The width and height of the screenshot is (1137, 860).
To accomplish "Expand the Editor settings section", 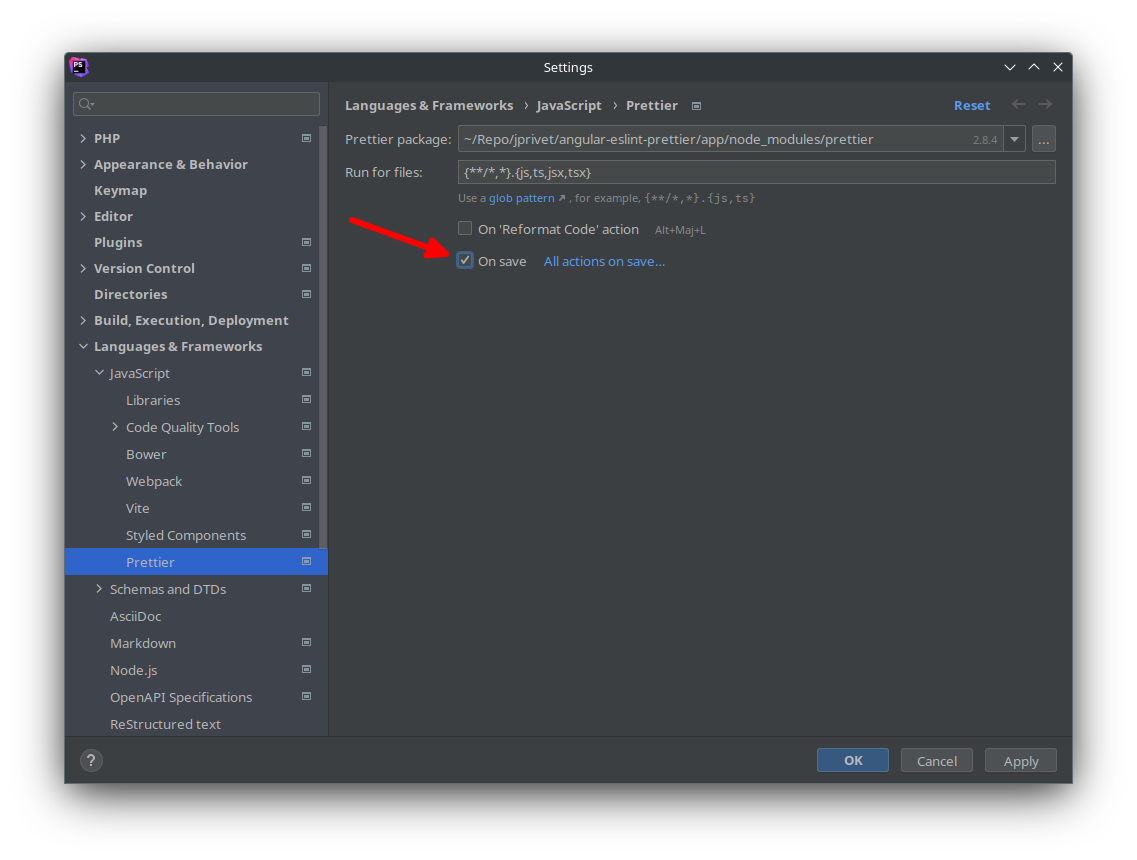I will [x=83, y=216].
